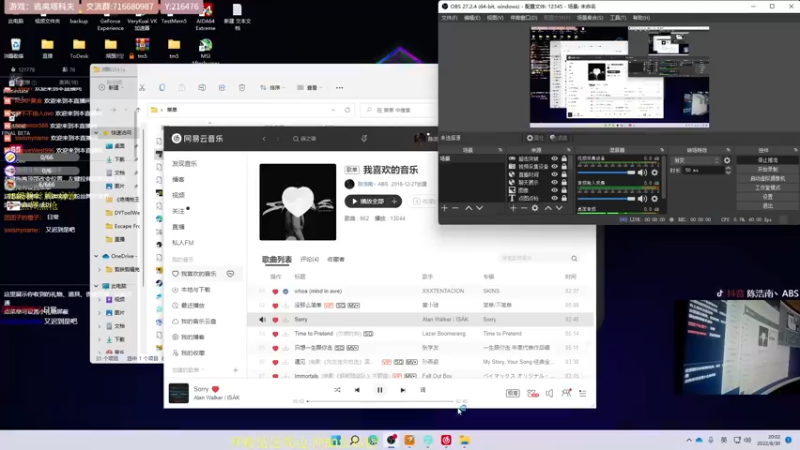The width and height of the screenshot is (800, 450).
Task: Select the 'whoa (mind in awe)' song row
Action: [420, 291]
